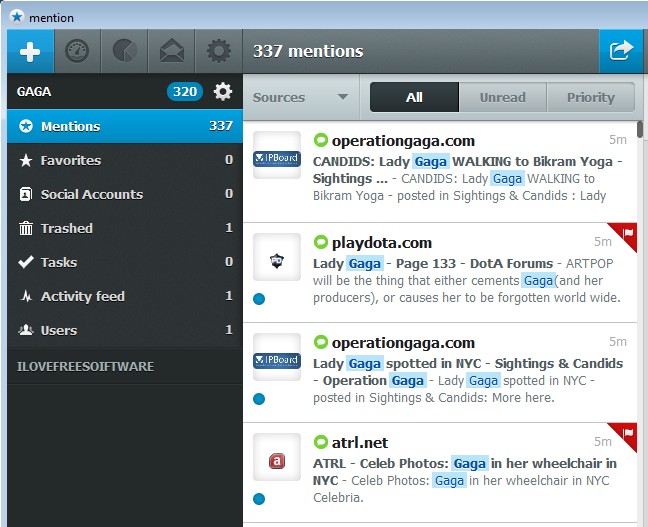Click the mention star logo in title bar
Image resolution: width=648 pixels, height=527 pixels.
click(17, 17)
